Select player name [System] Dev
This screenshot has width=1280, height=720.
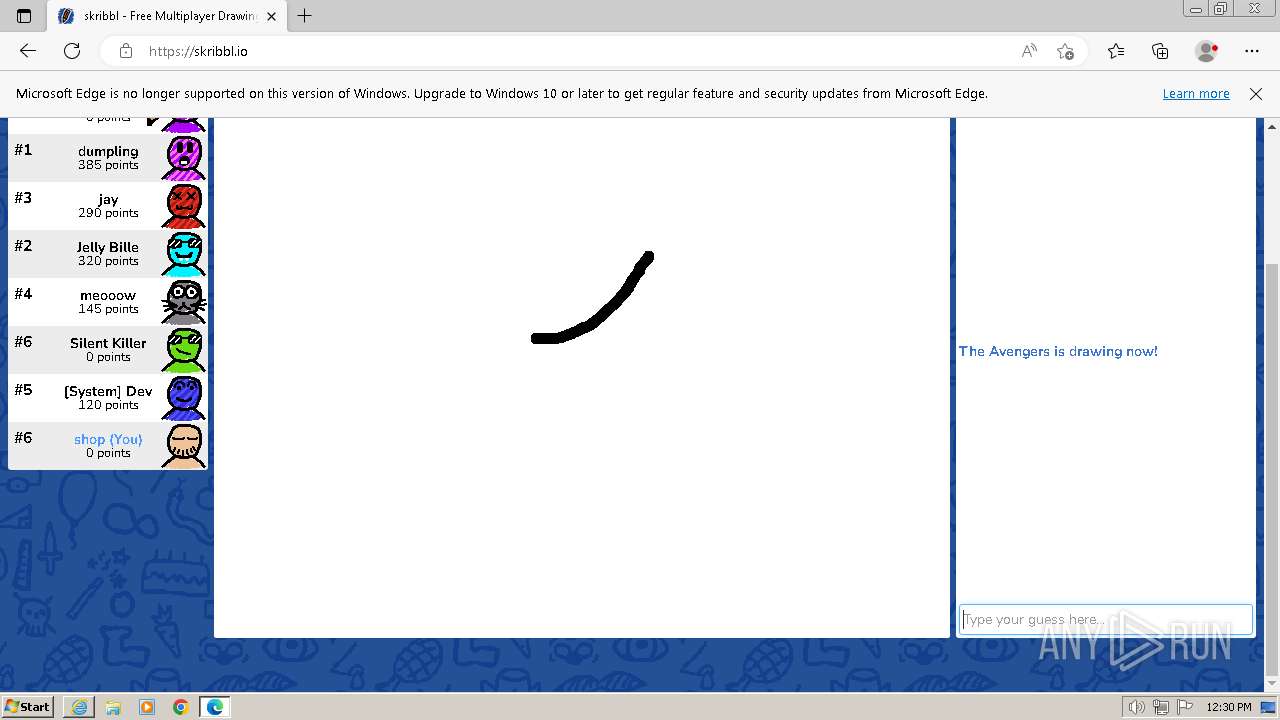click(x=108, y=391)
